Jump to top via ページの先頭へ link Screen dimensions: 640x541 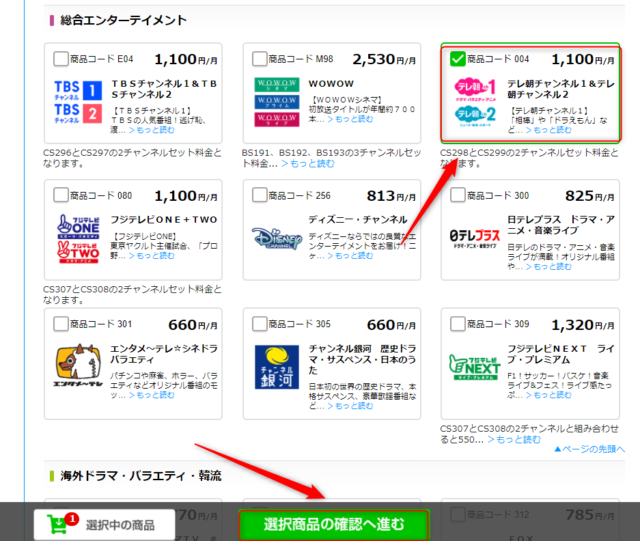589,449
